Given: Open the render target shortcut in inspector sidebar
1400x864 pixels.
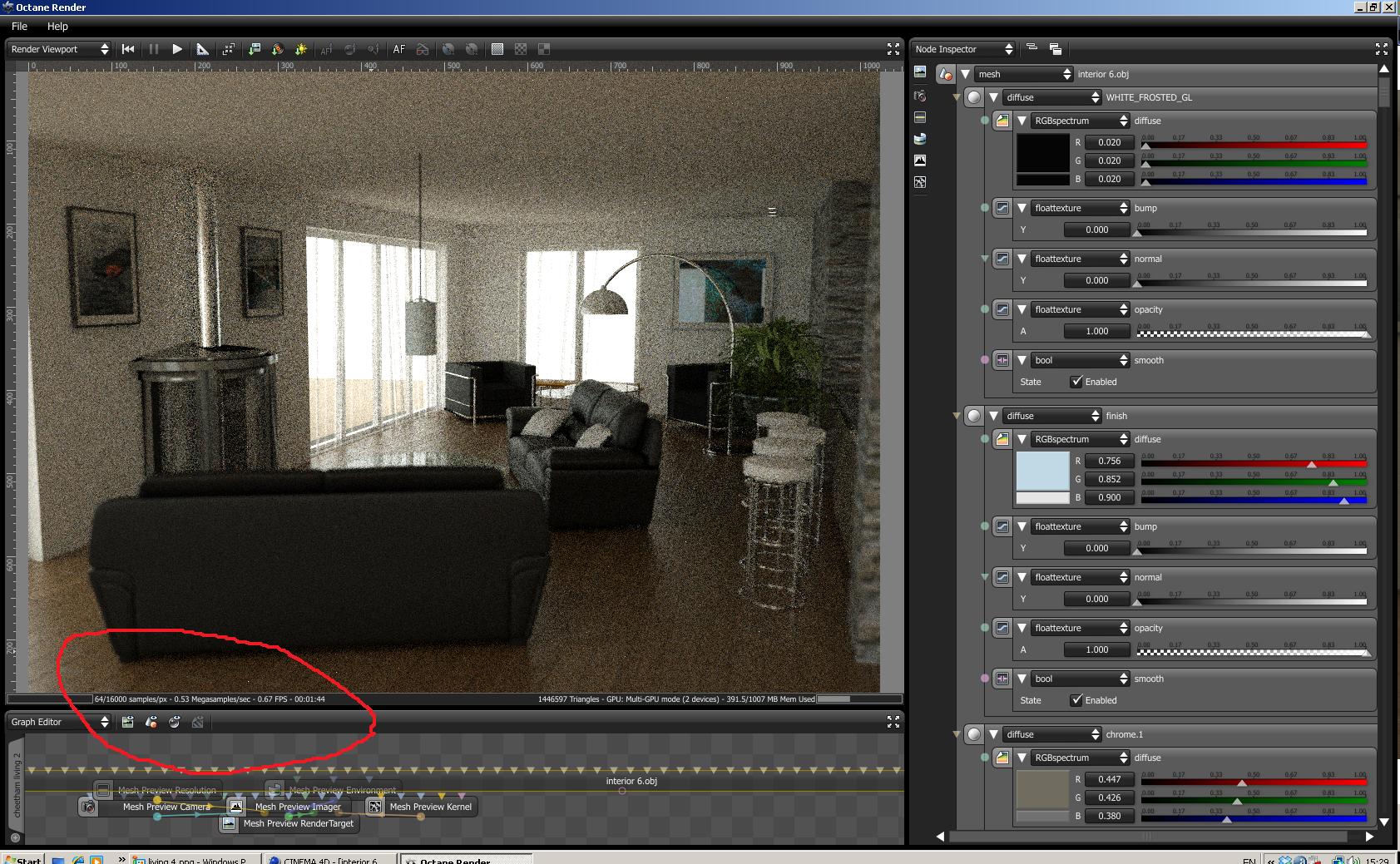Looking at the screenshot, I should [920, 72].
